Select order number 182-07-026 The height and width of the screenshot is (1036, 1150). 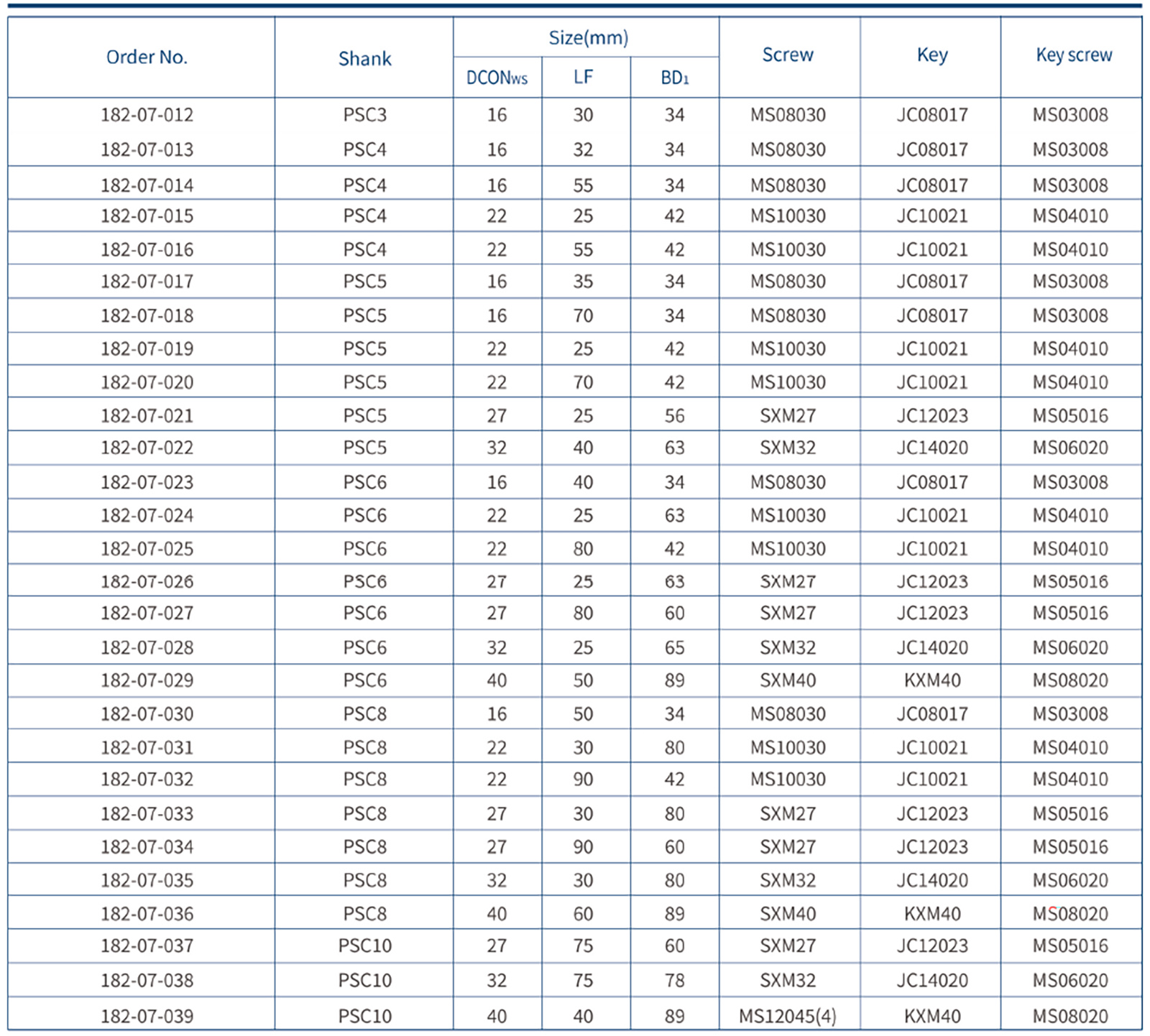147,582
